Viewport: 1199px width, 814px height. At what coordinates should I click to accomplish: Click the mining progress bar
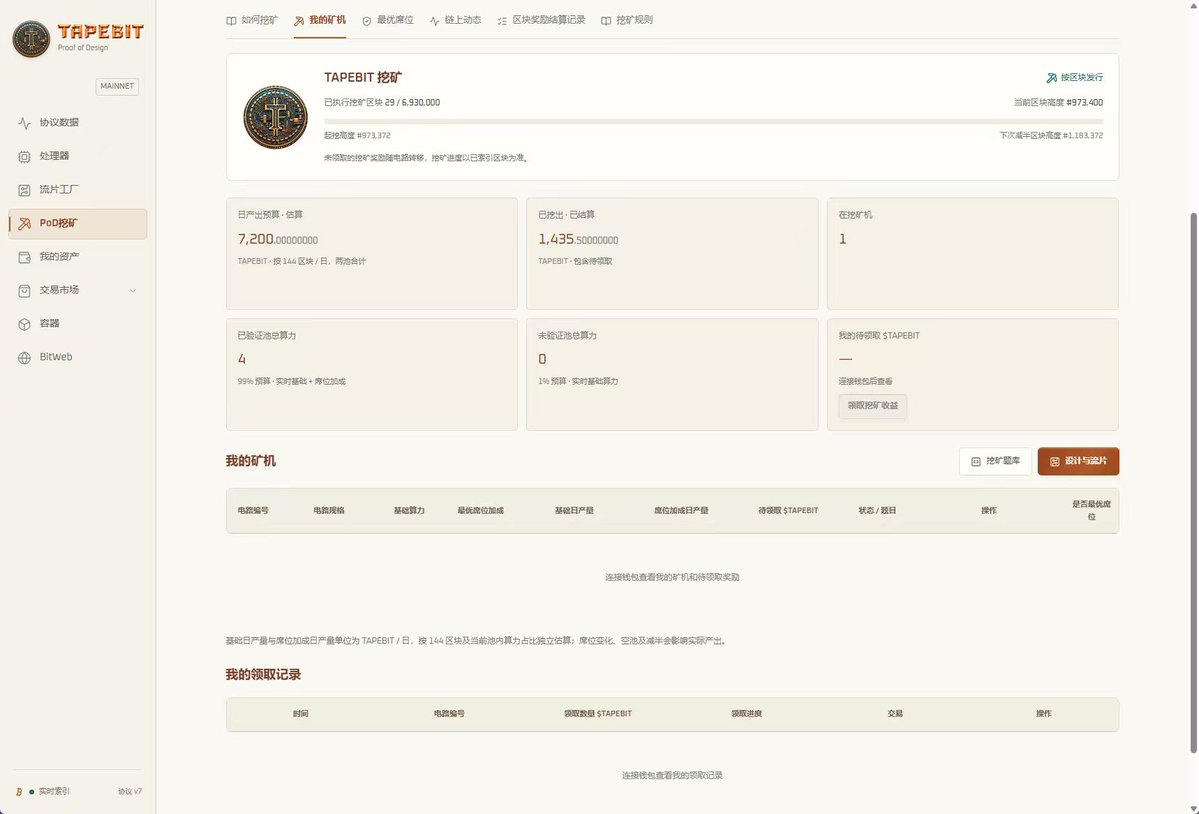[713, 122]
